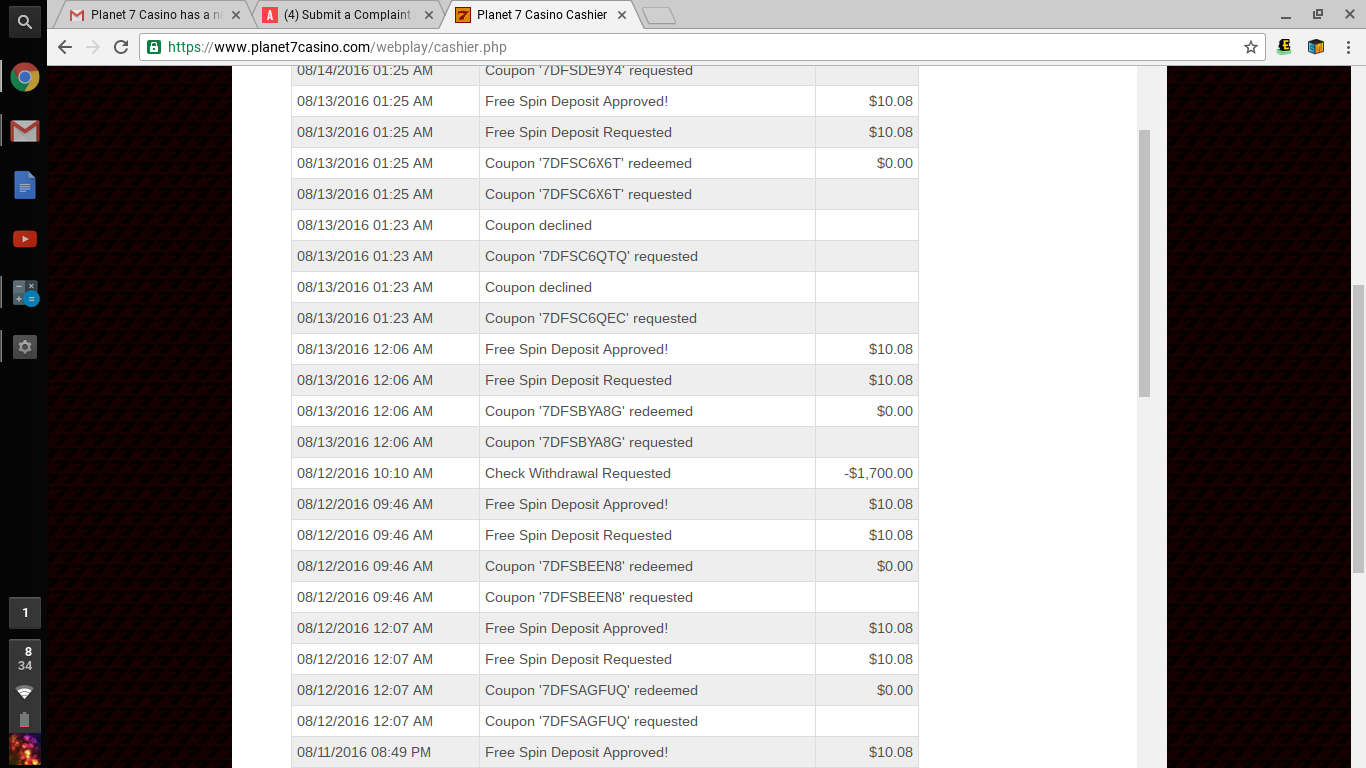Click the battery status icon
The height and width of the screenshot is (768, 1366).
pos(25,719)
